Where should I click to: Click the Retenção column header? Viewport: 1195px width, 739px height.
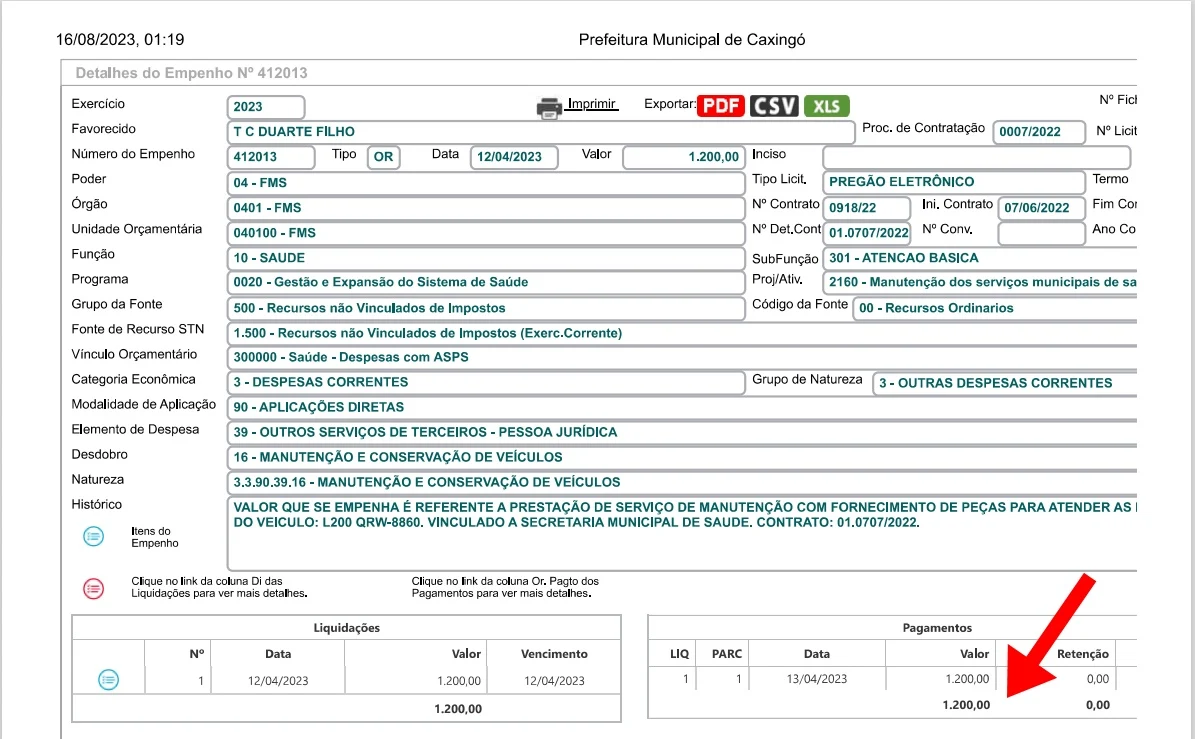point(1083,654)
